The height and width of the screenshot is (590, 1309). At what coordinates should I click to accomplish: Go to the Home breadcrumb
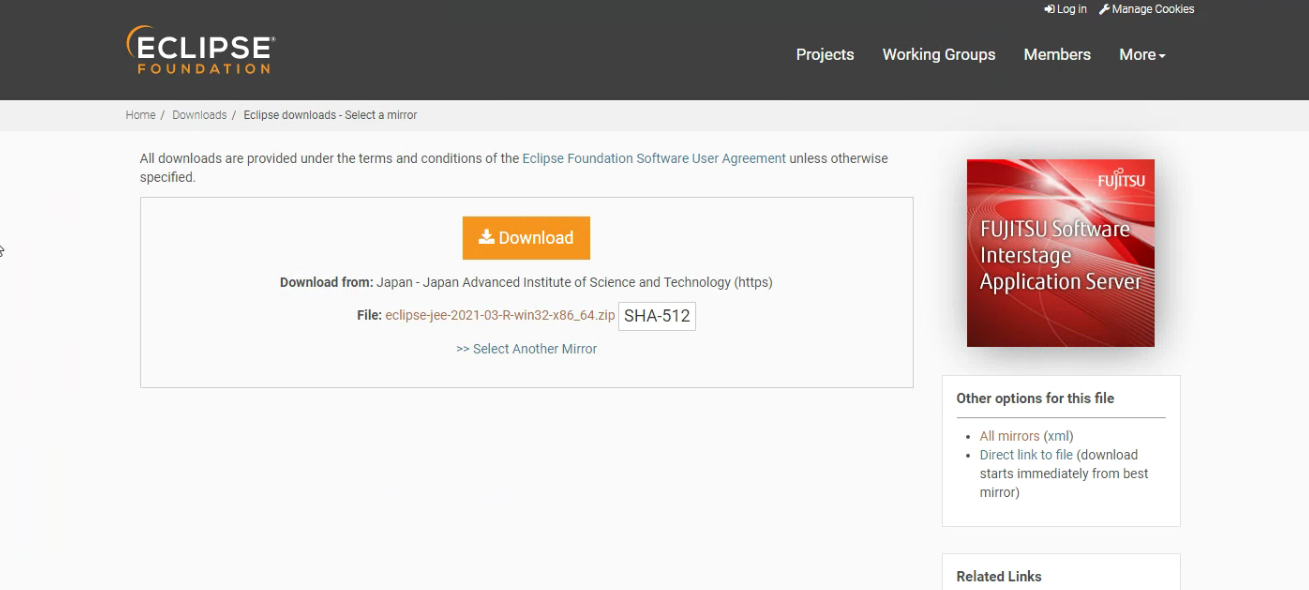tap(140, 115)
